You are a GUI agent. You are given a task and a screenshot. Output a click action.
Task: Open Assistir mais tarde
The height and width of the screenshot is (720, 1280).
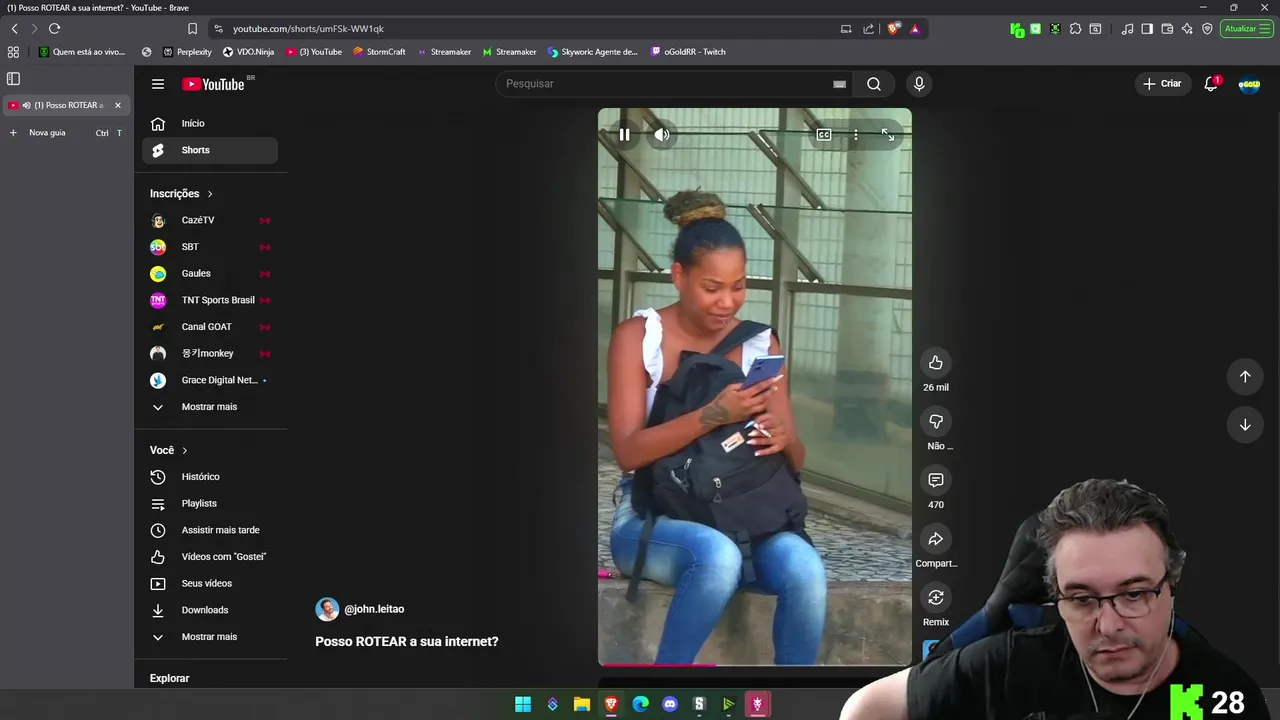(x=210, y=530)
